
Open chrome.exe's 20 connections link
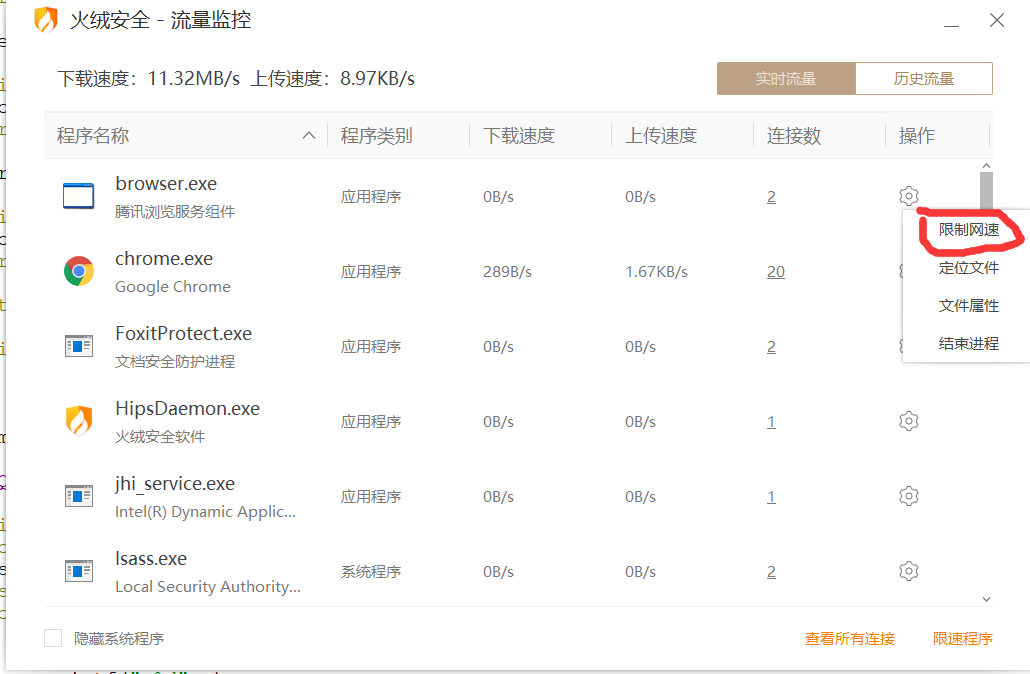coord(776,270)
